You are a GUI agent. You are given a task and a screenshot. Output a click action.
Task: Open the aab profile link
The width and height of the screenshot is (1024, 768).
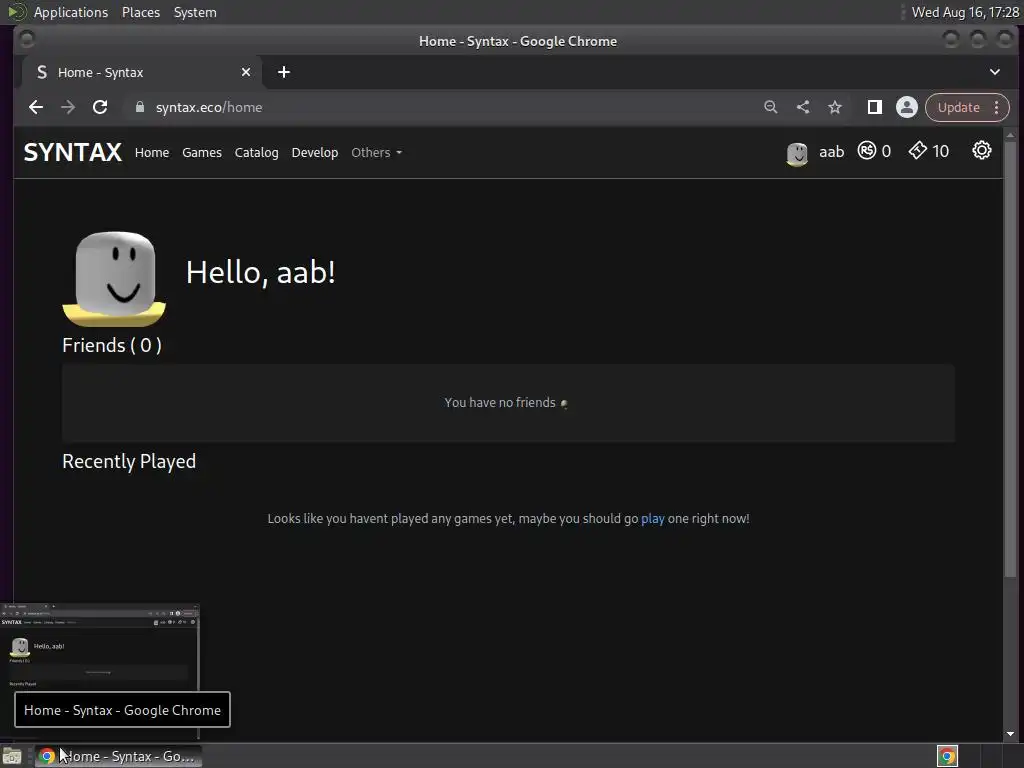pos(831,152)
